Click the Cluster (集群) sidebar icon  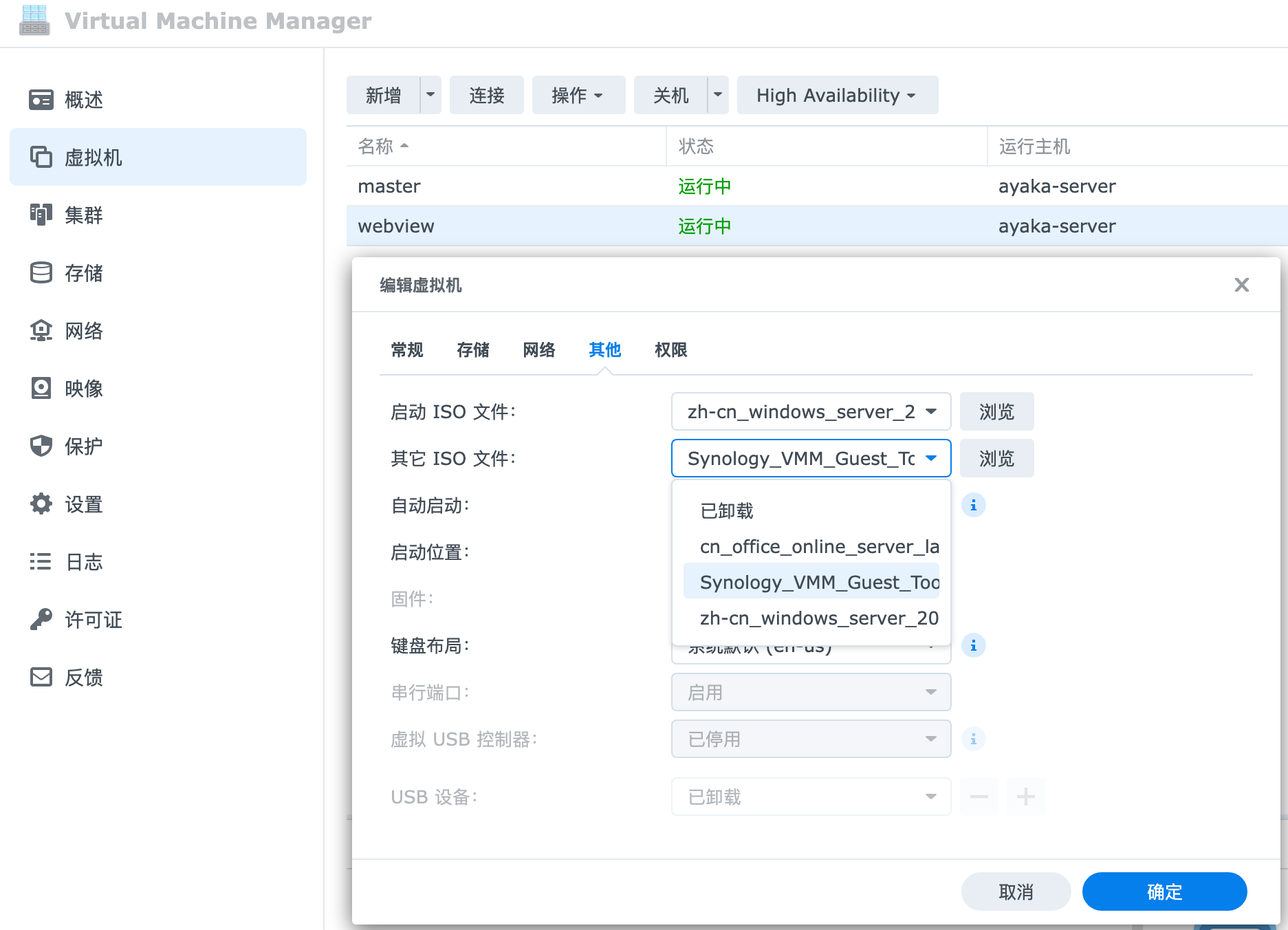point(41,215)
